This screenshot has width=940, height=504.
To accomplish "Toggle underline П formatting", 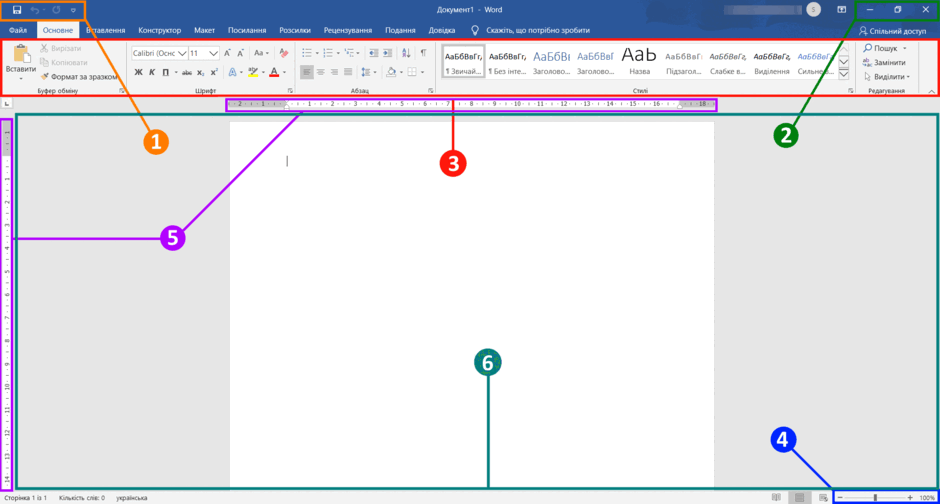I will coord(165,73).
